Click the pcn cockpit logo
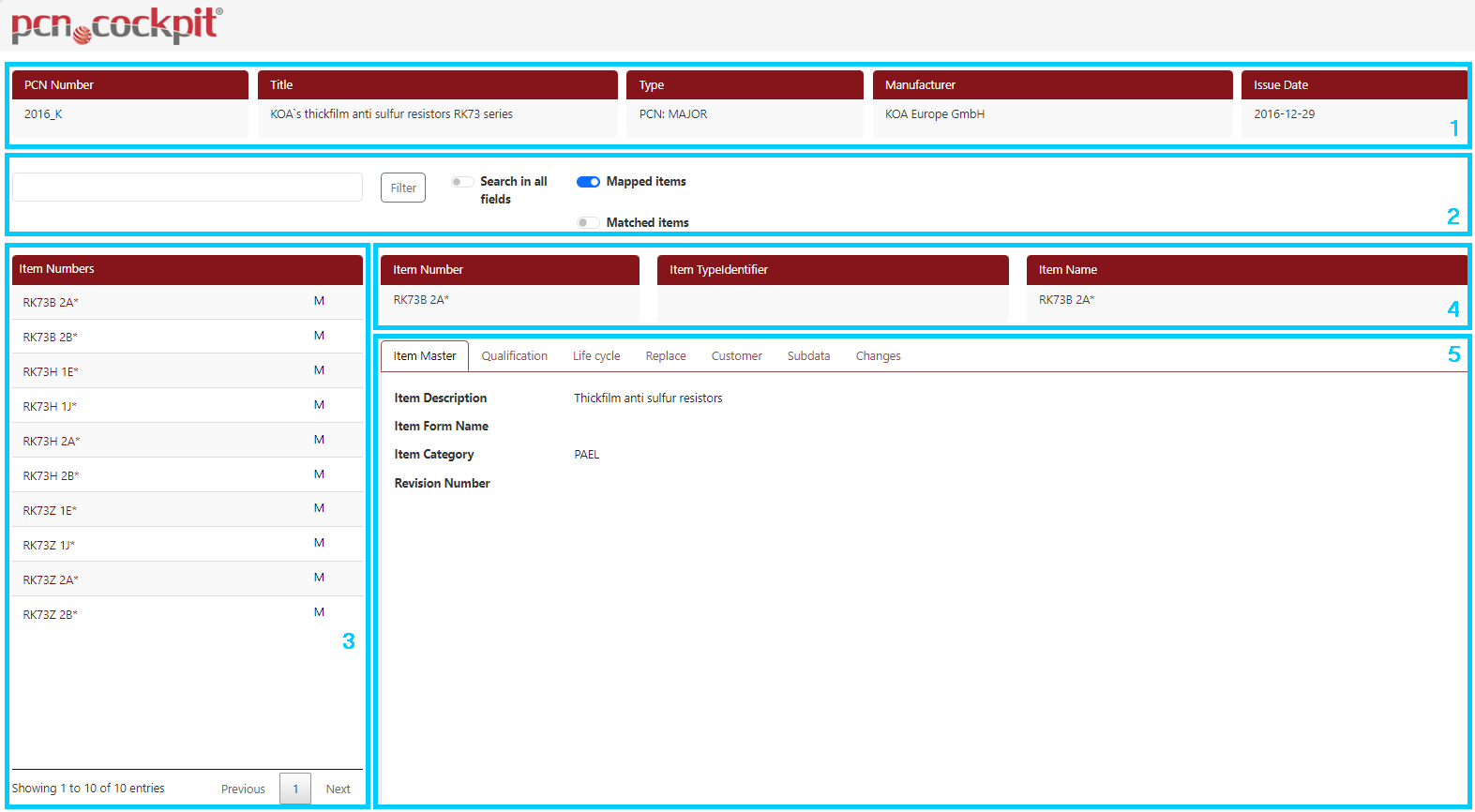 [116, 25]
